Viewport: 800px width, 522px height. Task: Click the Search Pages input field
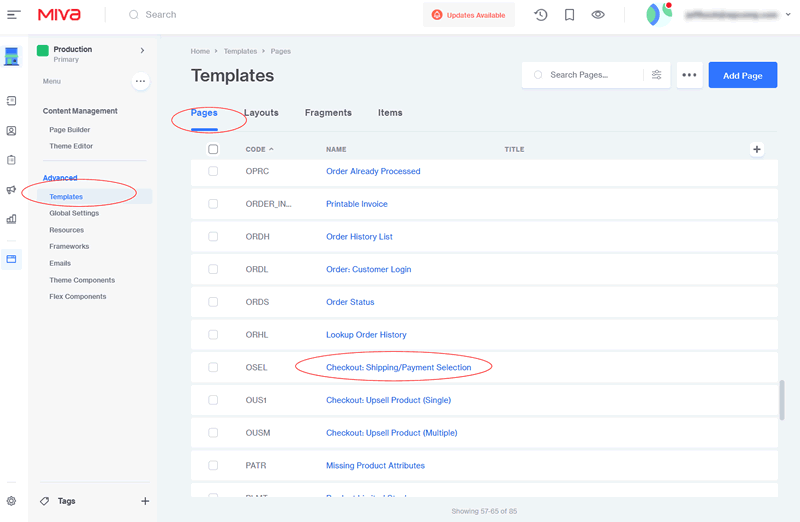[x=590, y=75]
